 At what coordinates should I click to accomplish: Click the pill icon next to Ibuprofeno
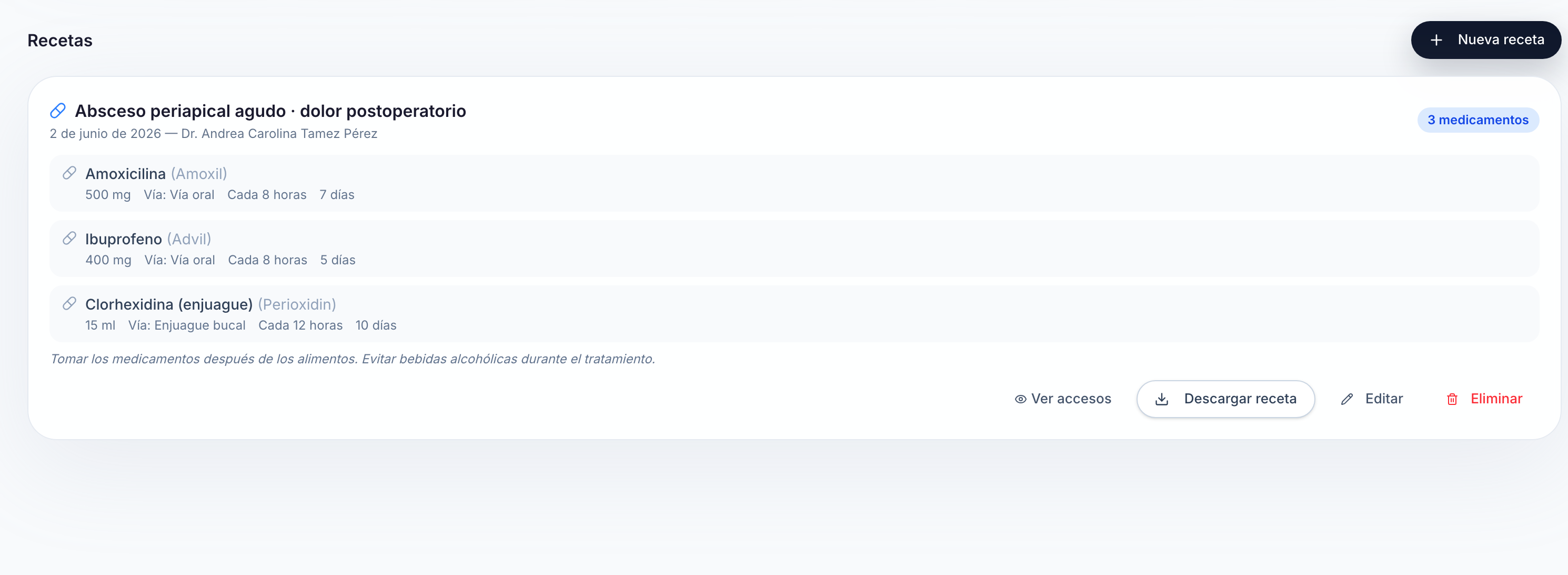(x=69, y=238)
